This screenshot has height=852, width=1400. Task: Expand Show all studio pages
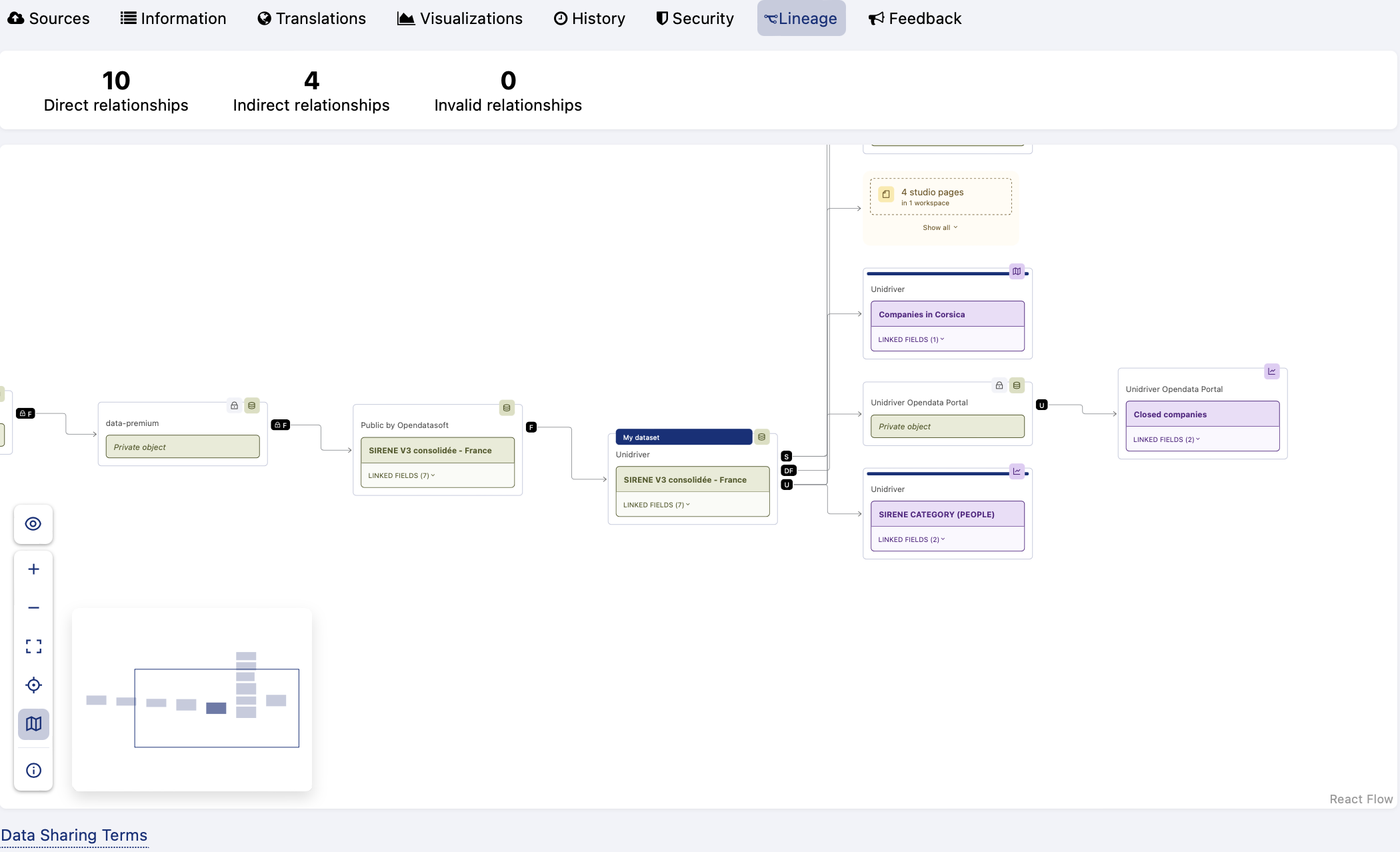click(940, 227)
